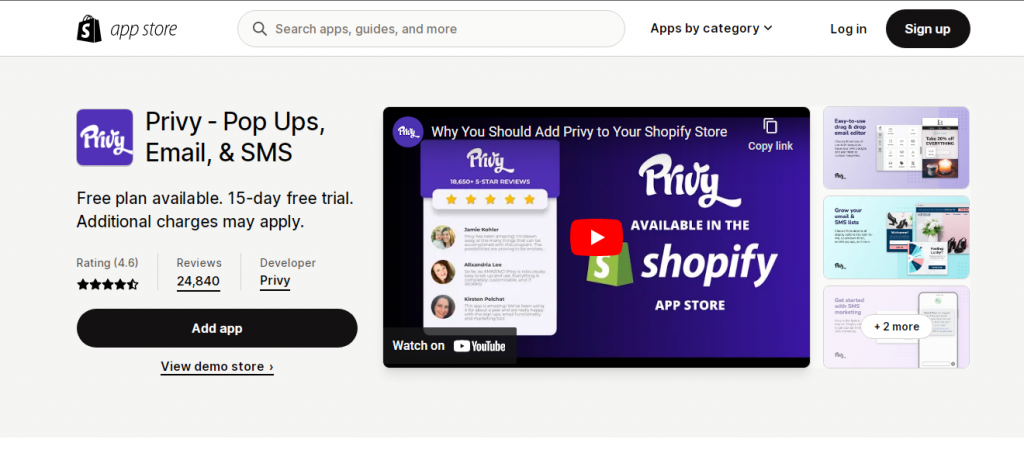Open Watch on YouTube link
The image size is (1024, 474).
(449, 346)
